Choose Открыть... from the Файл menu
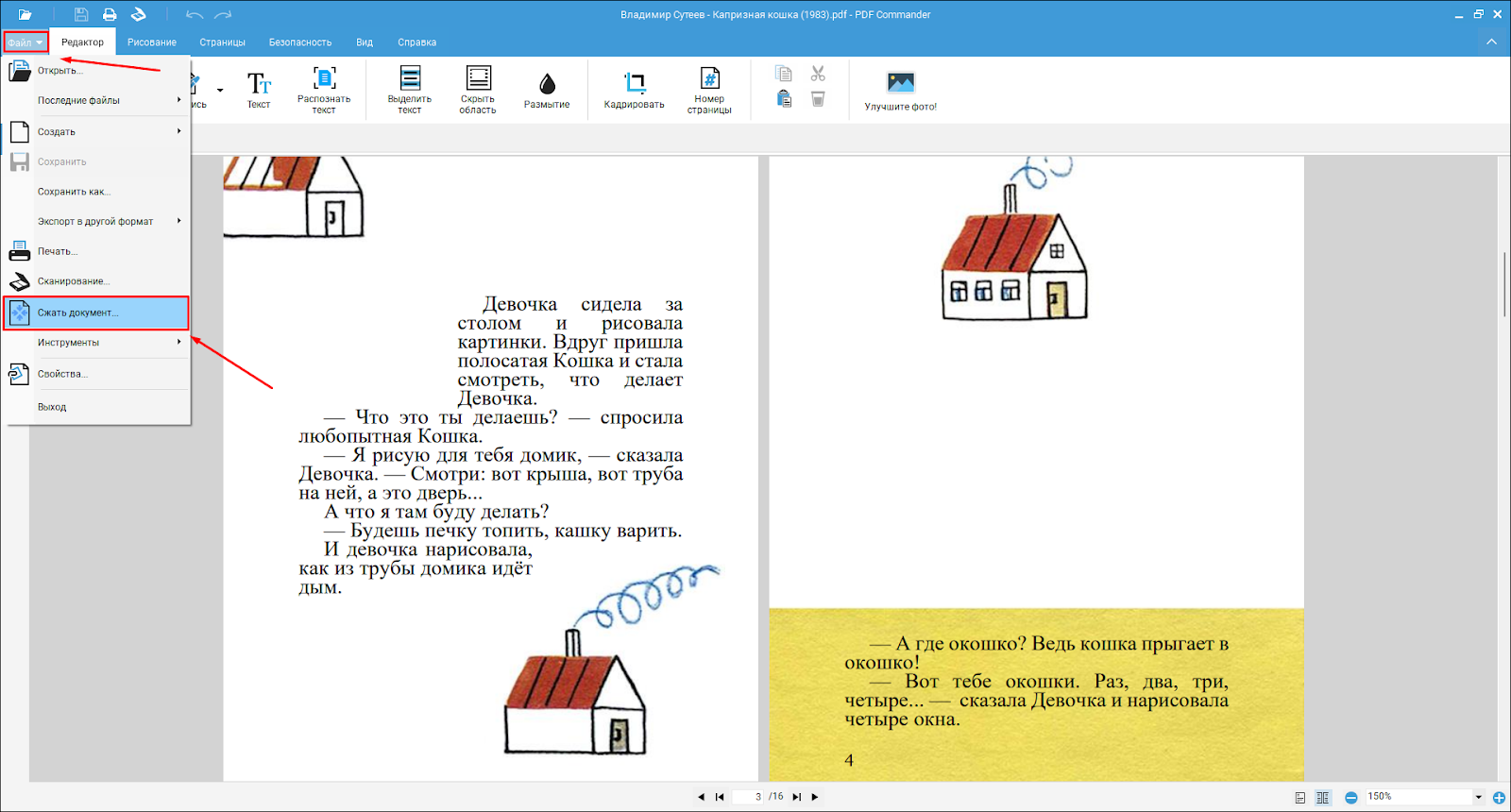This screenshot has width=1511, height=812. [x=97, y=71]
